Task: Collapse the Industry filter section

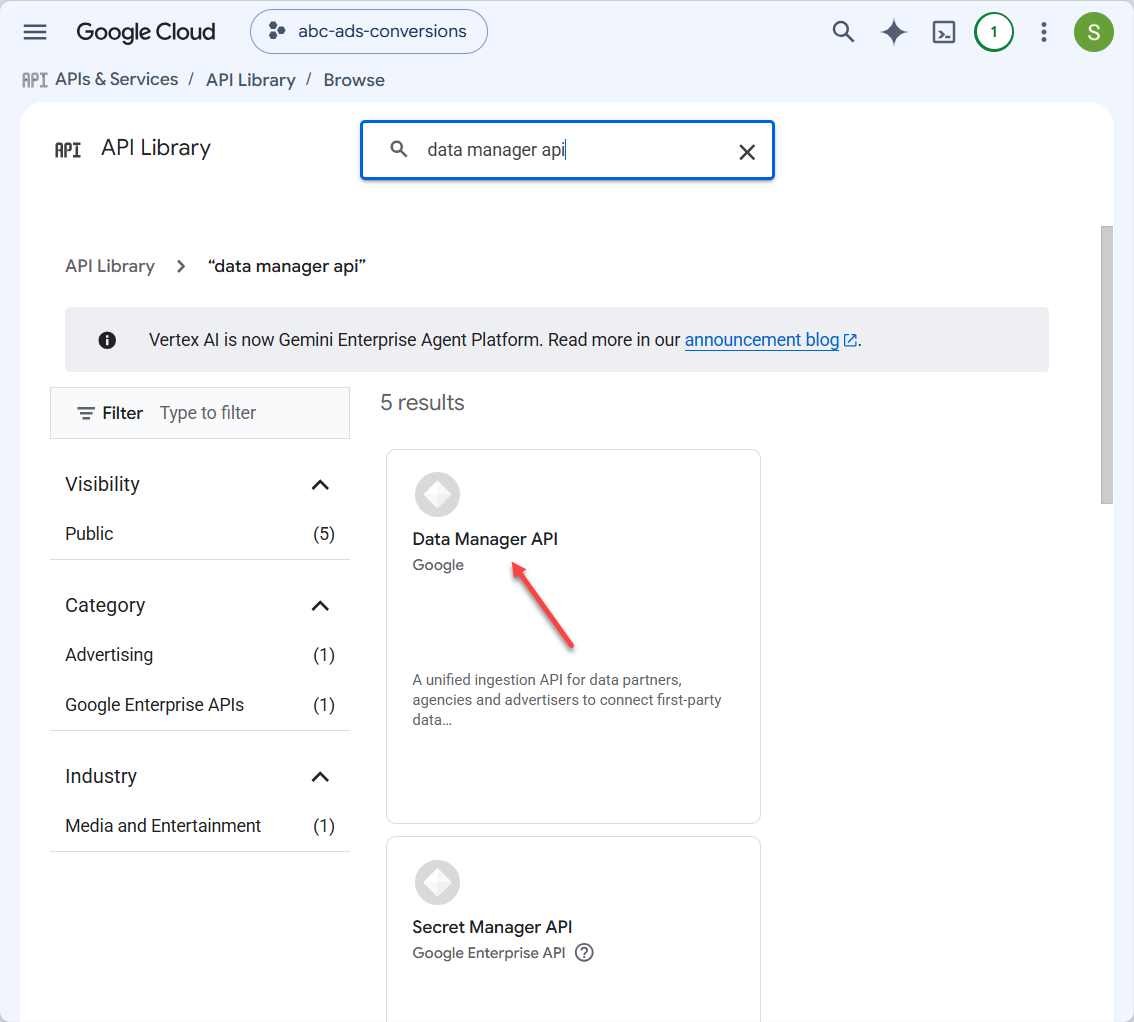Action: pos(320,777)
